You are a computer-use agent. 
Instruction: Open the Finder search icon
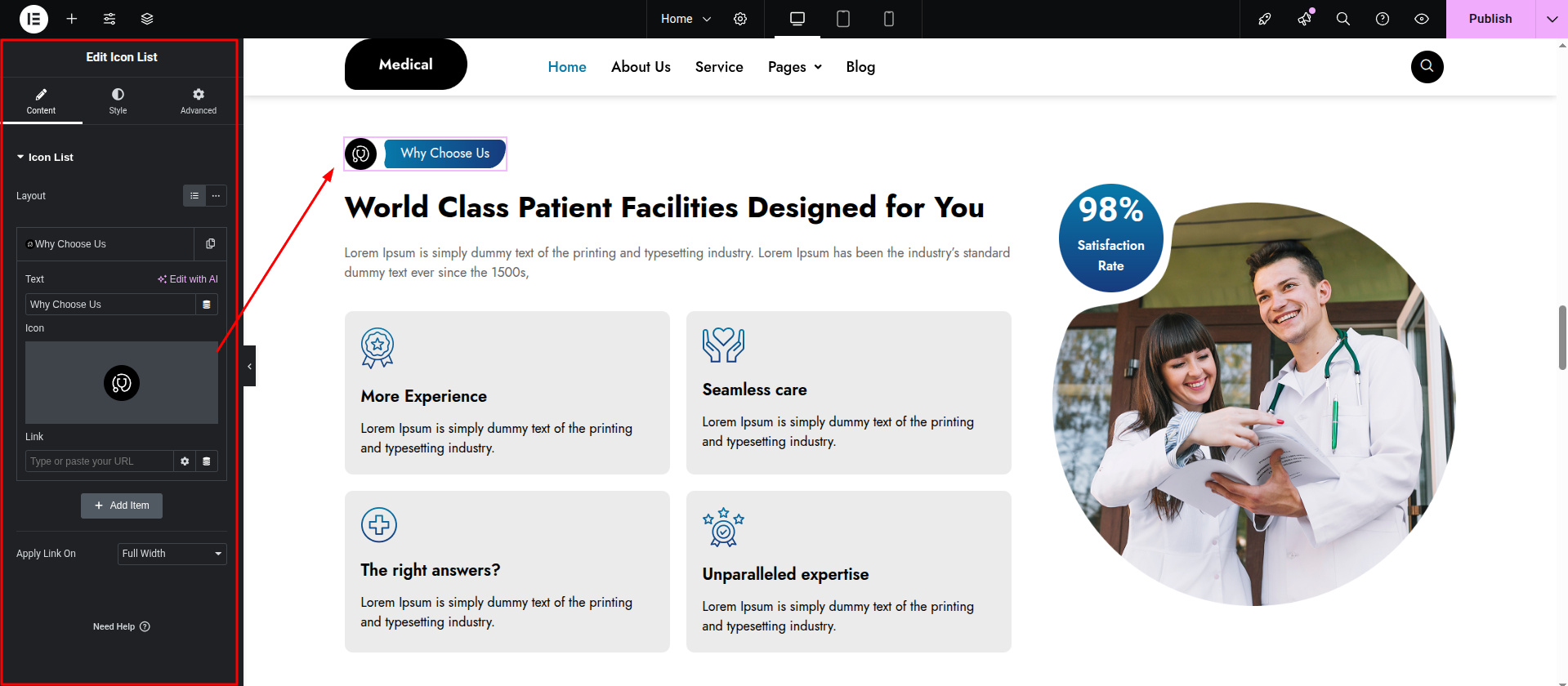[x=1342, y=19]
